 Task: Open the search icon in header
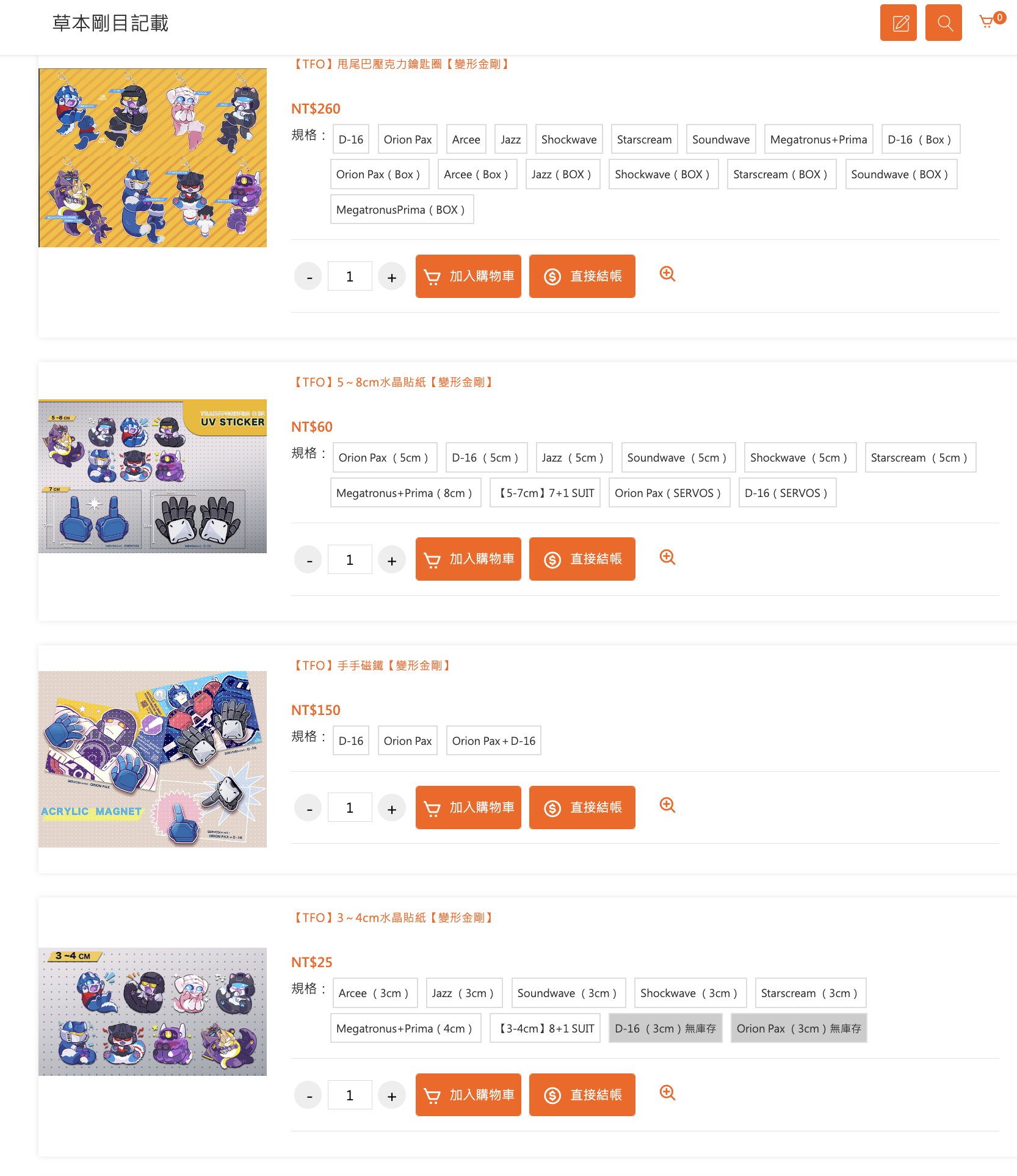pyautogui.click(x=943, y=23)
